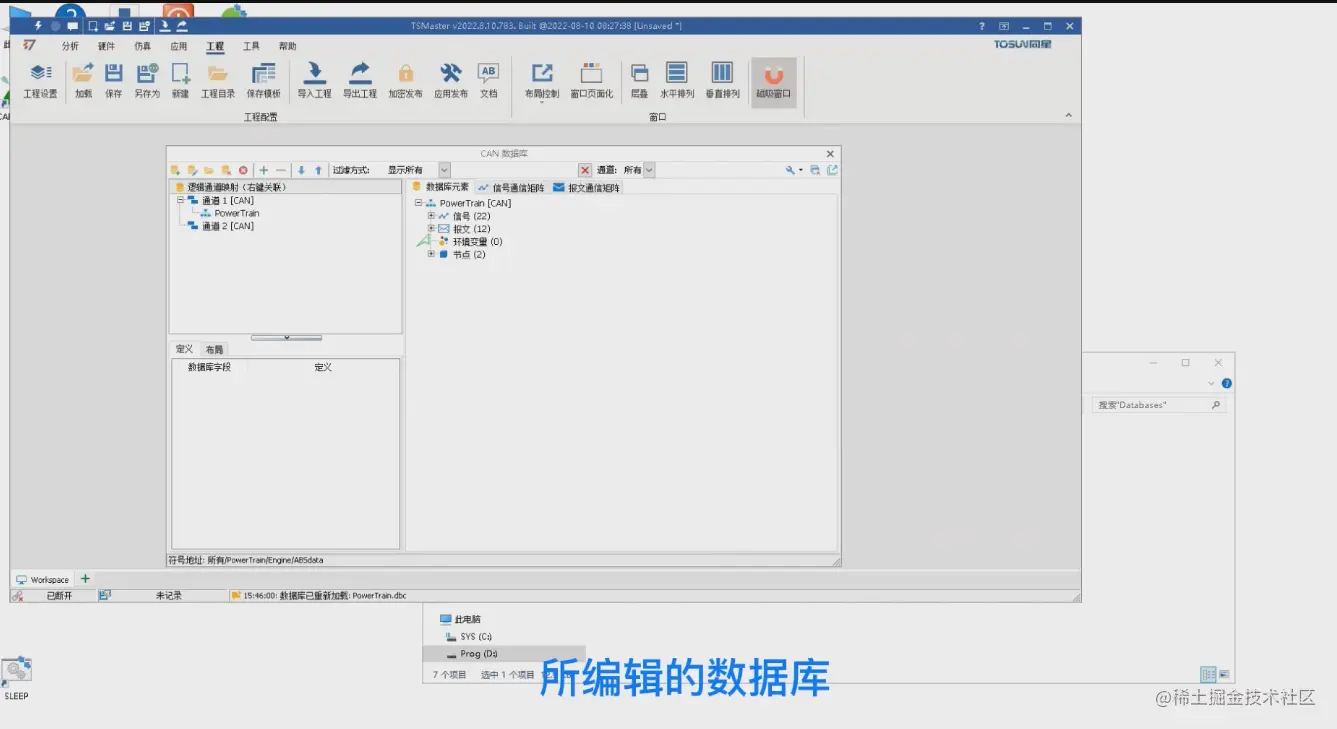Toggle the 磁吸窗口 magnetic window button
This screenshot has height=729, width=1337.
tap(773, 82)
